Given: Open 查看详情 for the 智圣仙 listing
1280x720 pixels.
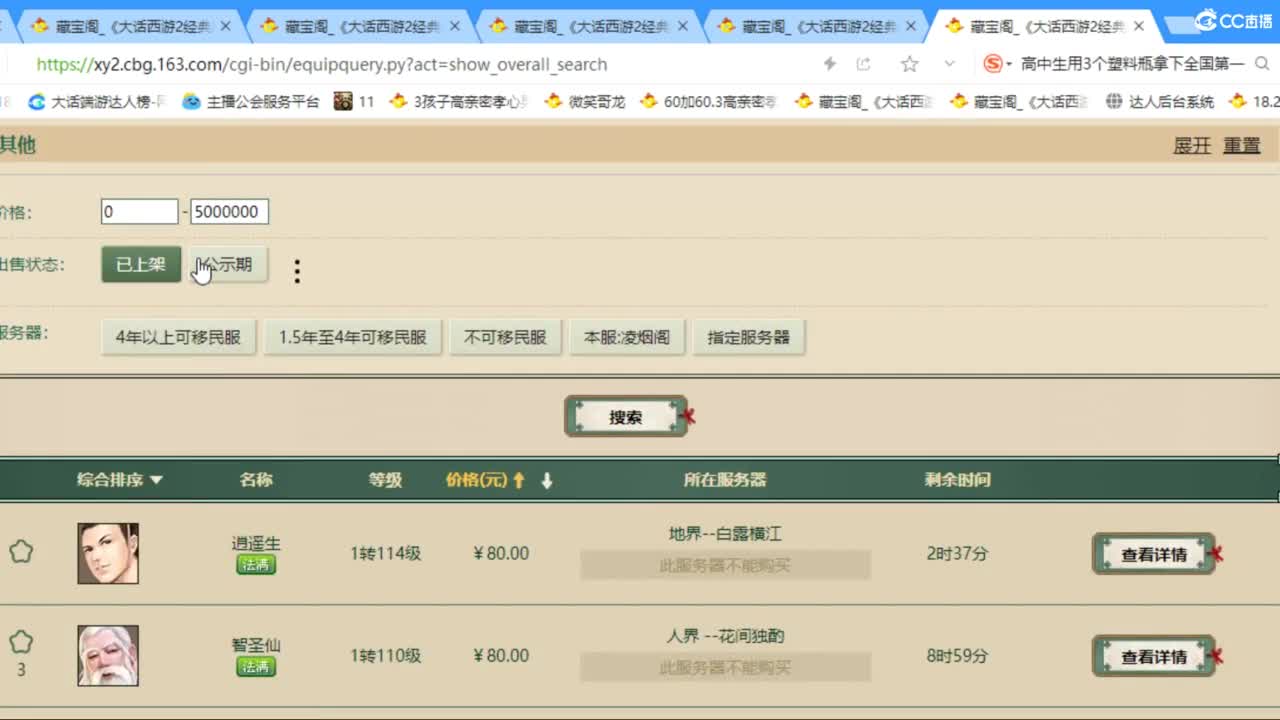Looking at the screenshot, I should [1154, 656].
